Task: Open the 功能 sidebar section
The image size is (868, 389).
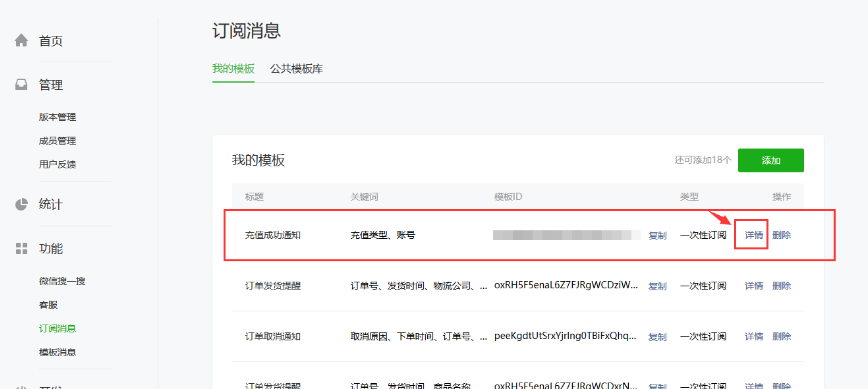Action: [x=50, y=248]
